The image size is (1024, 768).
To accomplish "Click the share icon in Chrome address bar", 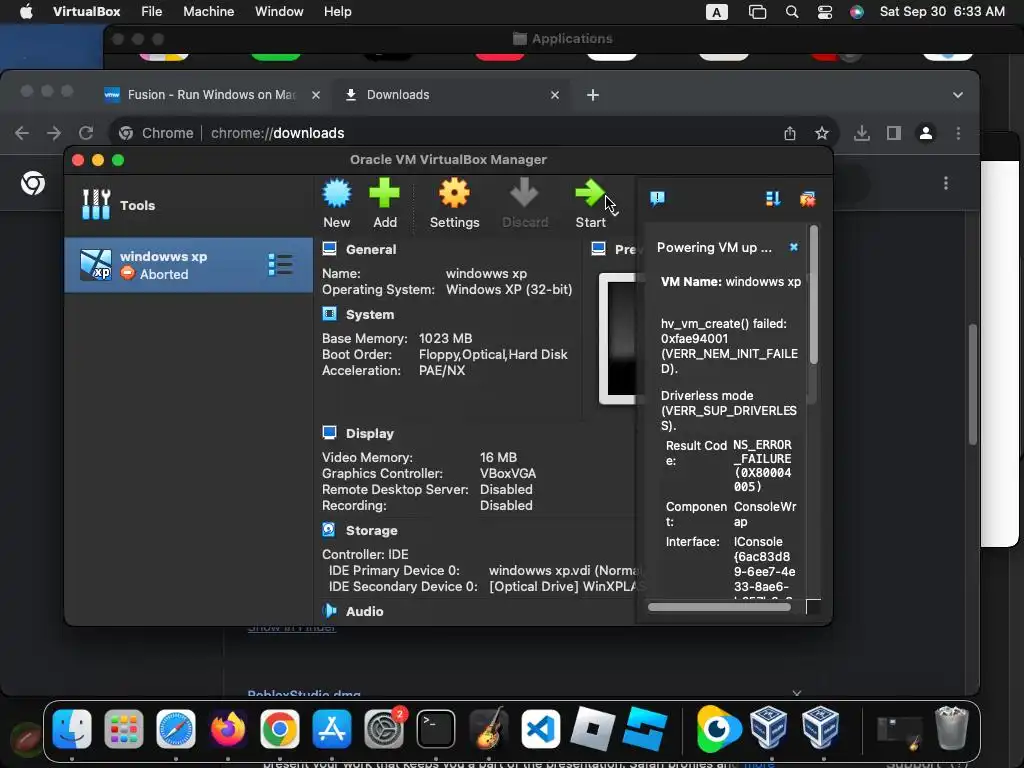I will (x=790, y=134).
